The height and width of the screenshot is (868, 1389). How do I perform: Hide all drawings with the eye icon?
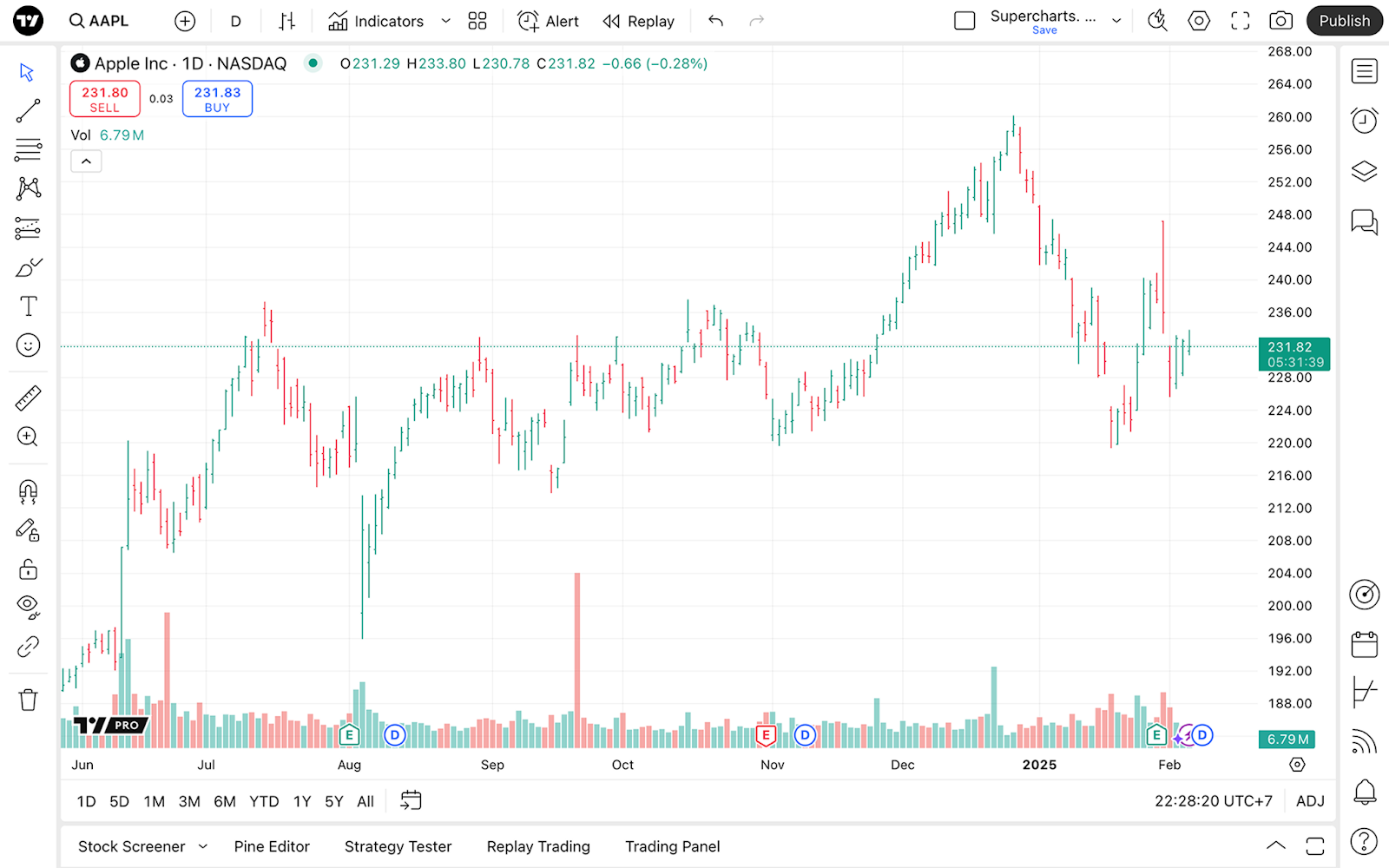coord(28,606)
